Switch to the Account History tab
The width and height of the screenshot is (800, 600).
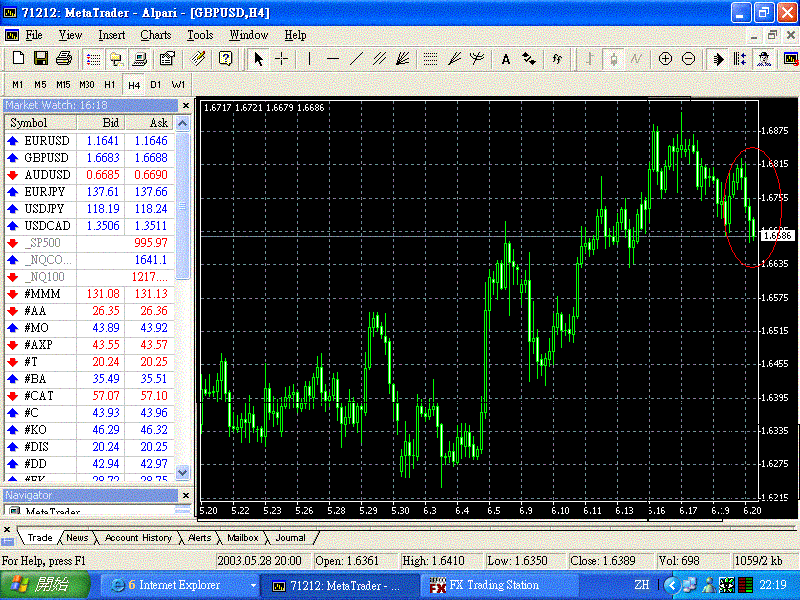click(138, 538)
